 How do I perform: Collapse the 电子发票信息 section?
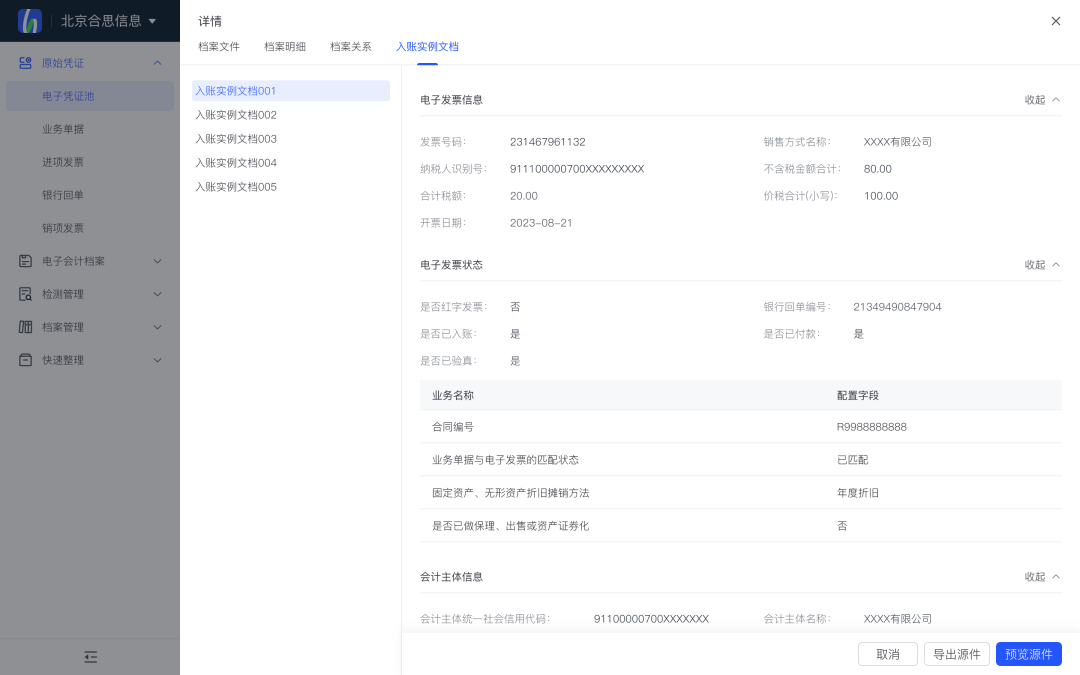click(x=1042, y=100)
